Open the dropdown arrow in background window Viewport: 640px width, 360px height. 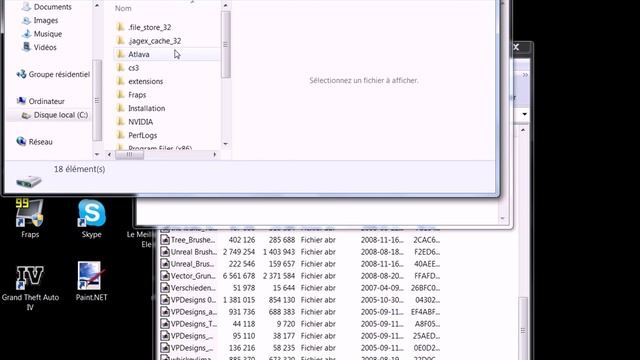[524, 114]
